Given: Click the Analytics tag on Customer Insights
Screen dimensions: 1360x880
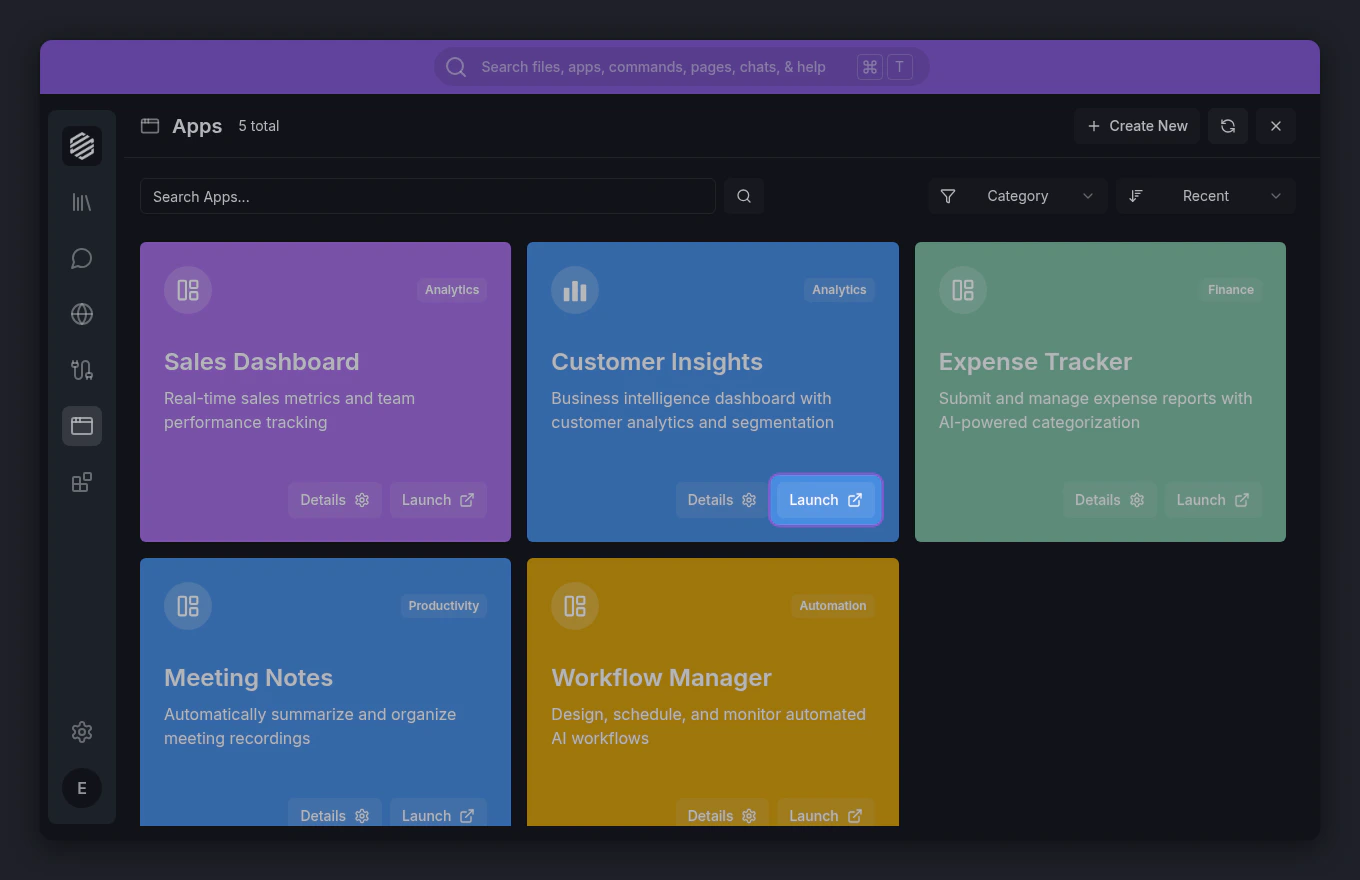Looking at the screenshot, I should 839,290.
